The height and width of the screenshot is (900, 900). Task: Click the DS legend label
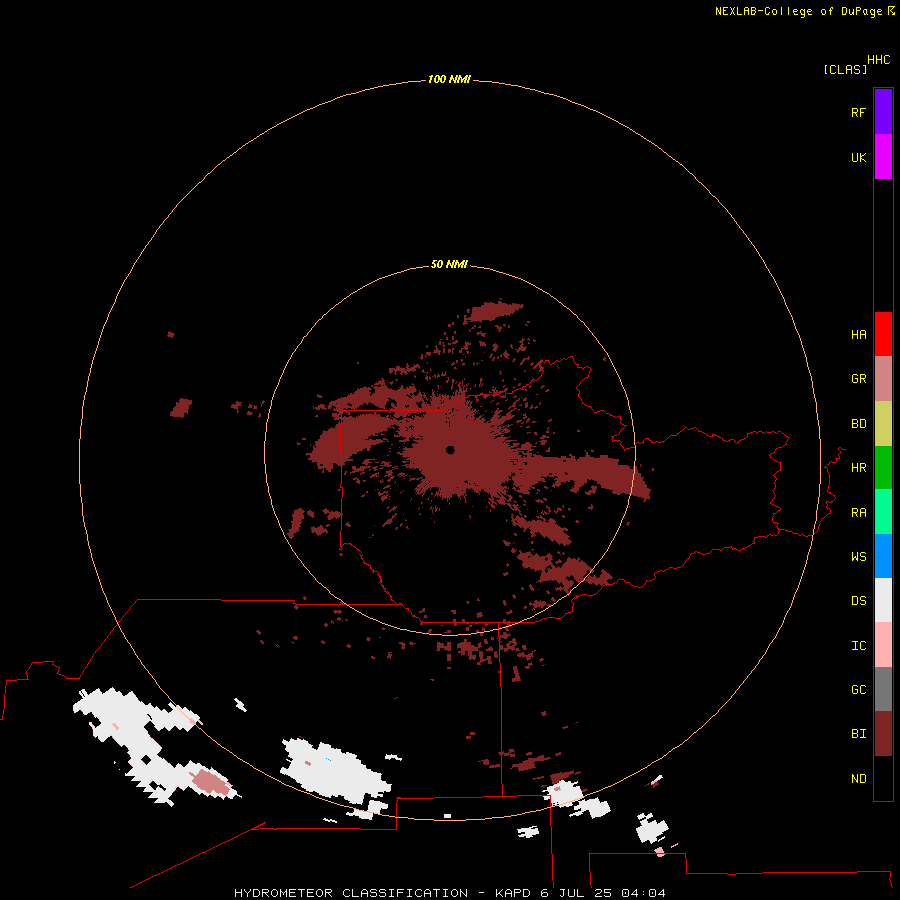click(x=858, y=601)
